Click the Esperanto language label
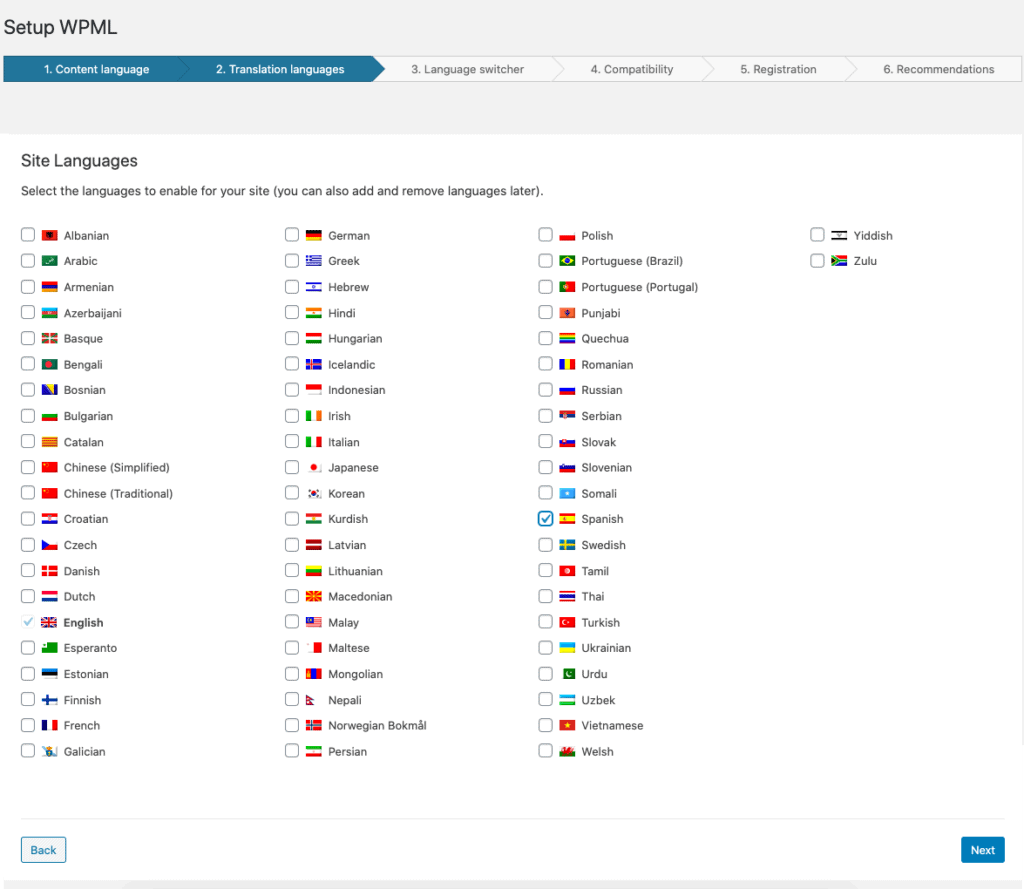The width and height of the screenshot is (1024, 889). click(x=90, y=648)
